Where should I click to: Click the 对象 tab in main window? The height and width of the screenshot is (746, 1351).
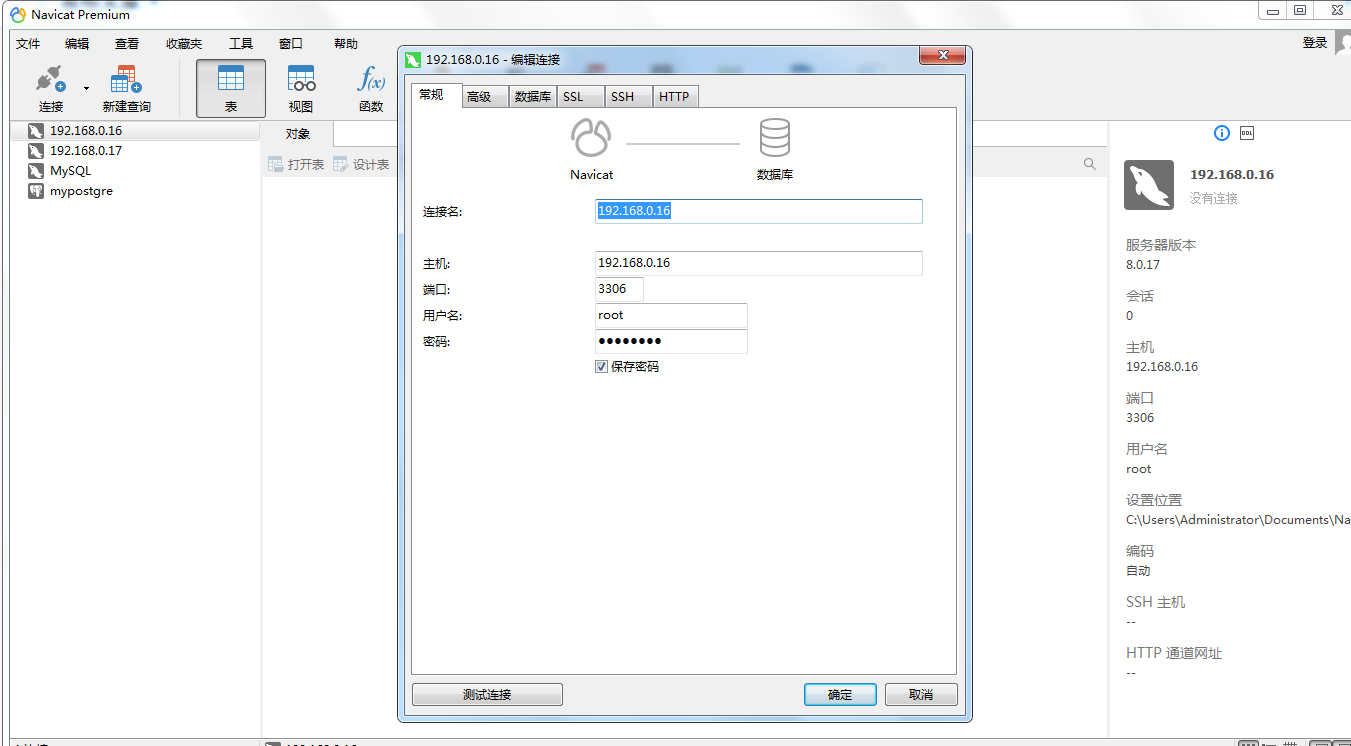tap(298, 134)
